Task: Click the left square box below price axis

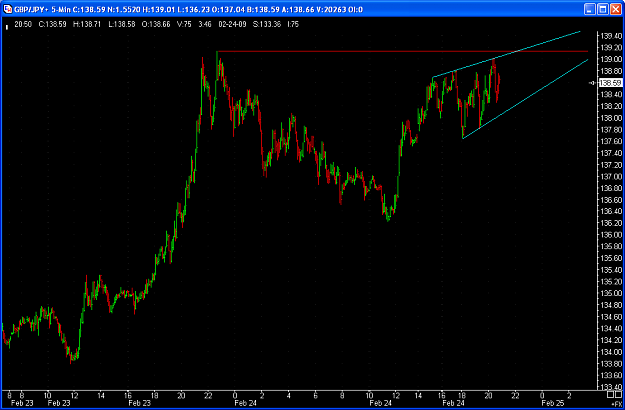Action: coord(609,394)
